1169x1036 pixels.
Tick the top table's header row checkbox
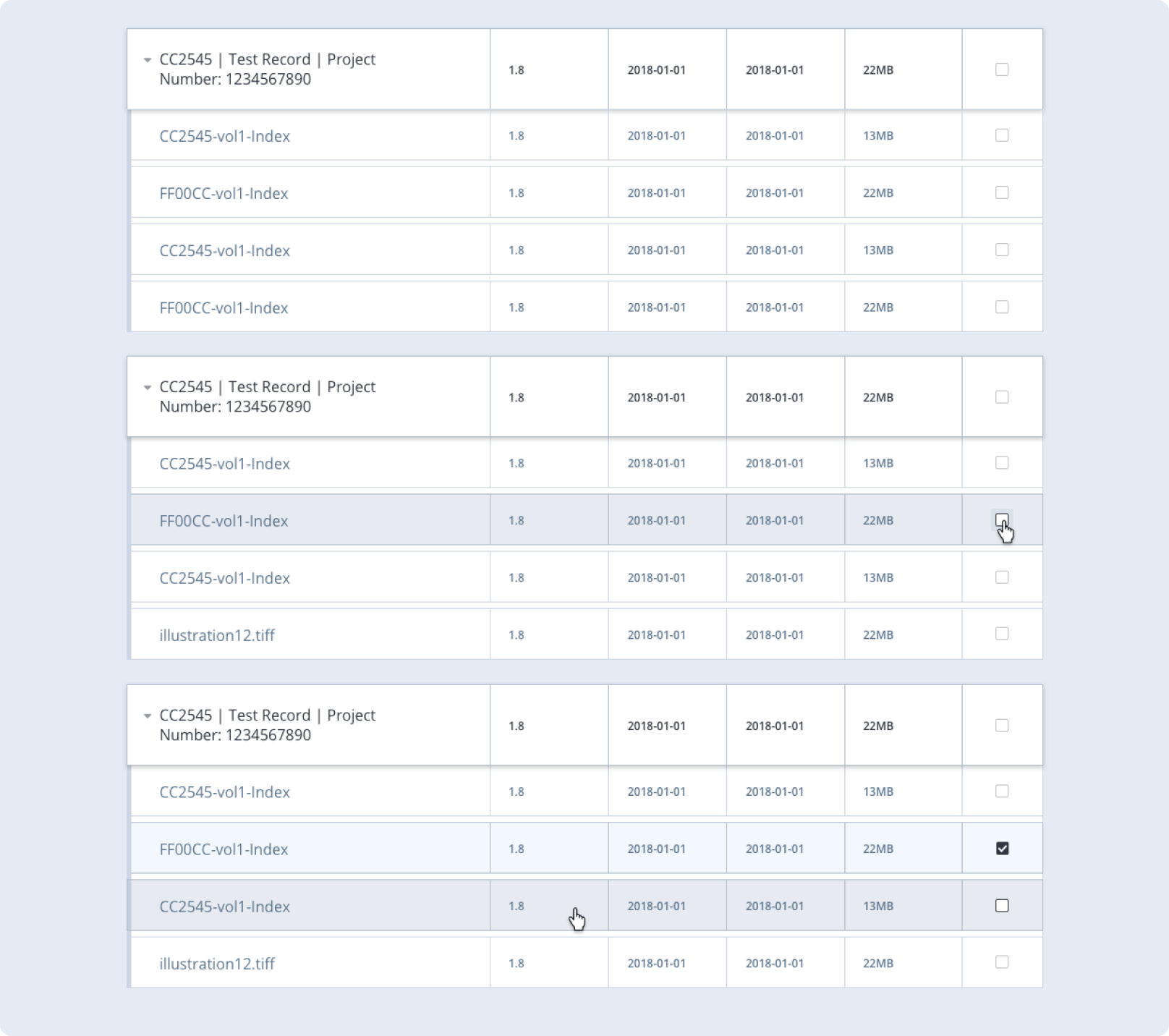point(1002,69)
